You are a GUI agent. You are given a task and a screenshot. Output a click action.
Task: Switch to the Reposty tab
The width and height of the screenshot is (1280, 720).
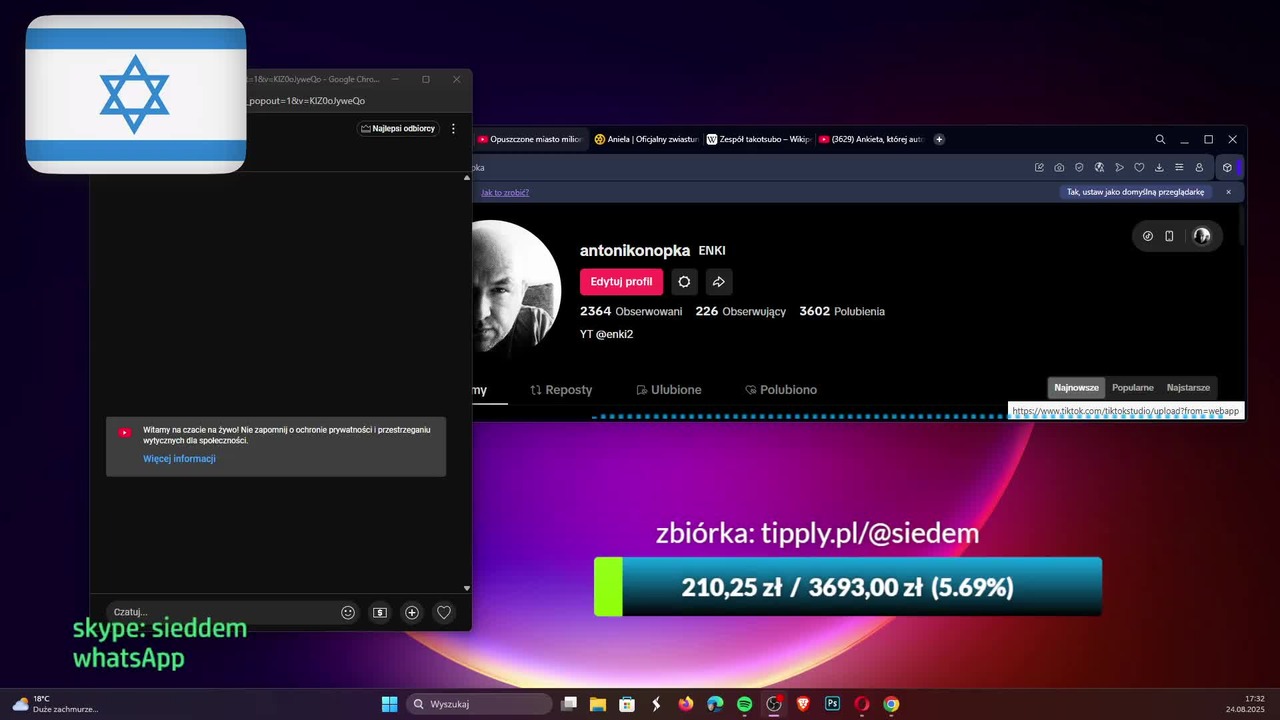(561, 390)
